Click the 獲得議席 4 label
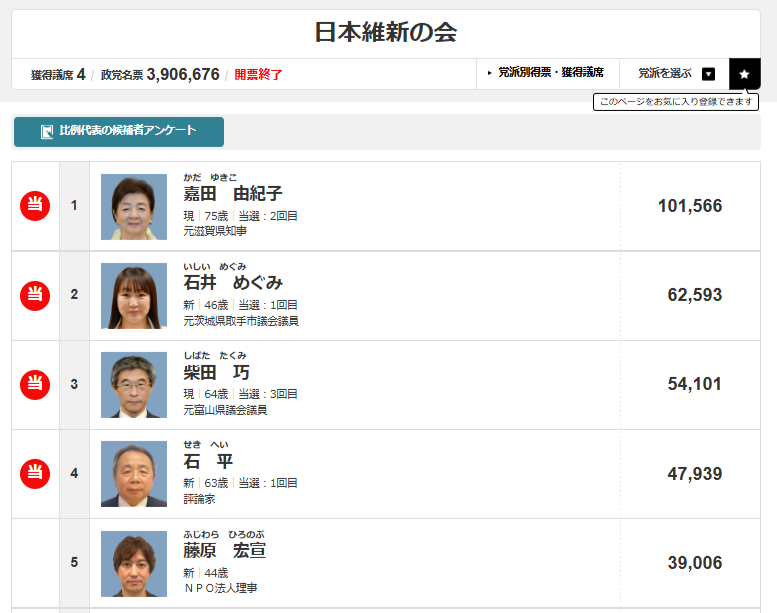This screenshot has width=777, height=613. (58, 74)
